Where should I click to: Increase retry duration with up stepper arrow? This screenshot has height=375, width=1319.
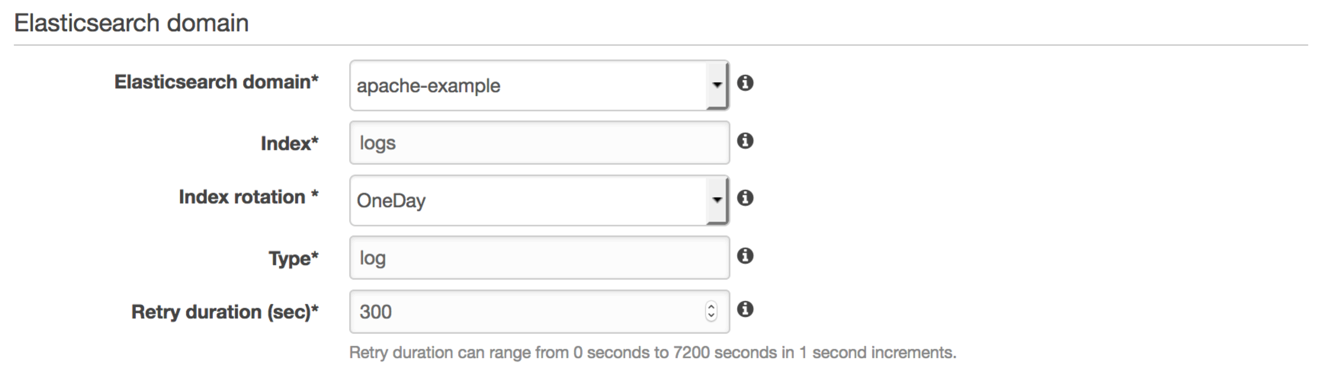[x=711, y=308]
